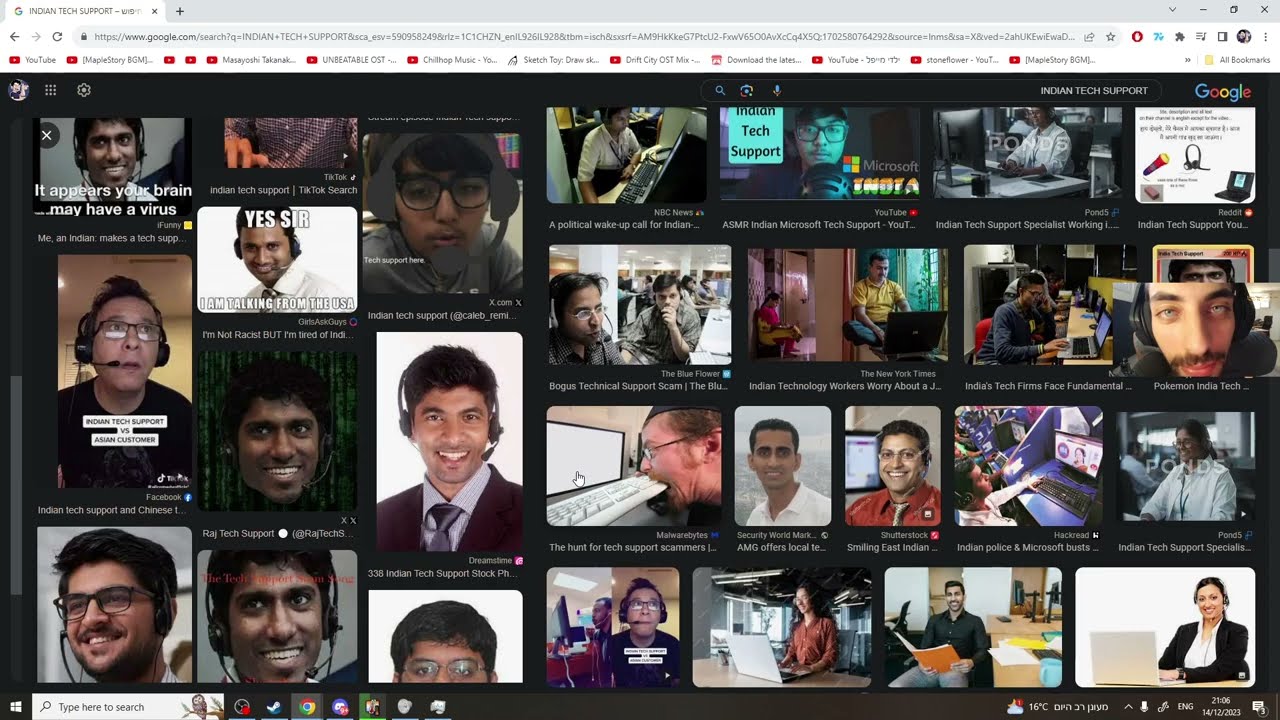
Task: Open stoneflower YouTube bookmark
Action: (955, 60)
